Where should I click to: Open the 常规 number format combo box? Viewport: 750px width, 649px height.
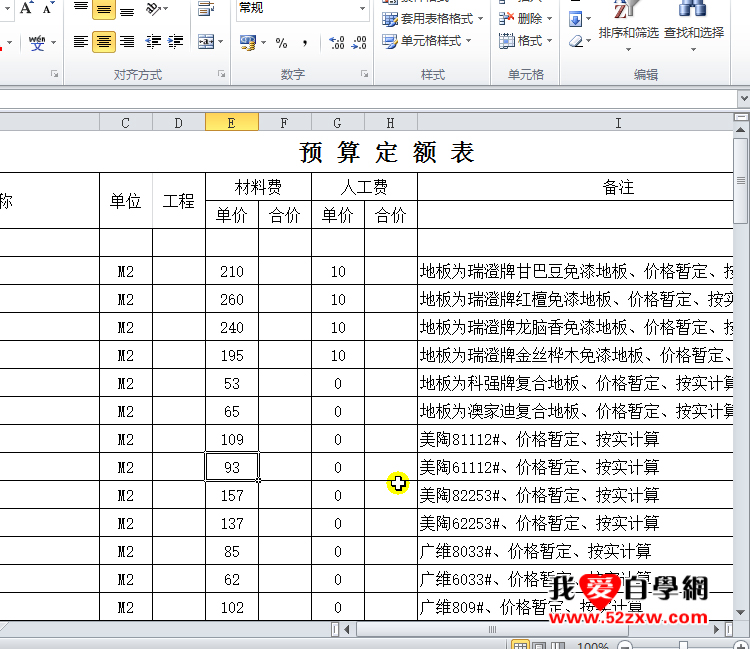(x=303, y=9)
